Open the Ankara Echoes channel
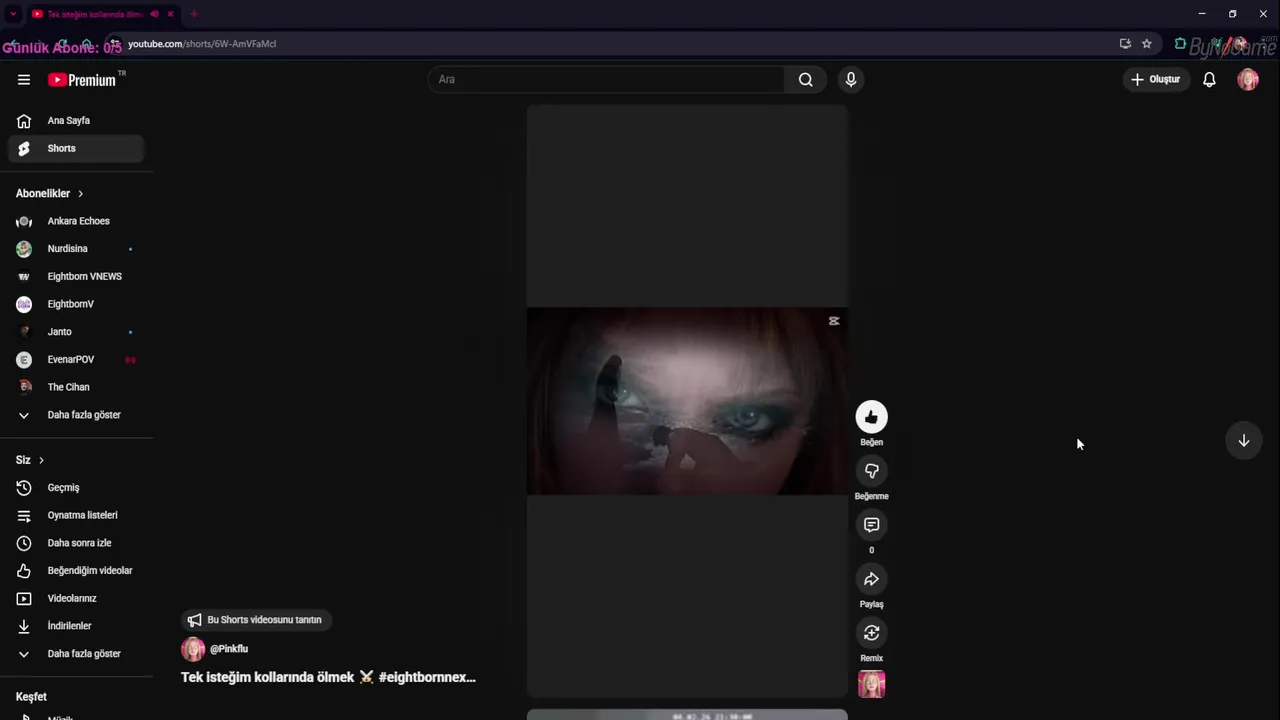Image resolution: width=1280 pixels, height=720 pixels. coord(76,221)
